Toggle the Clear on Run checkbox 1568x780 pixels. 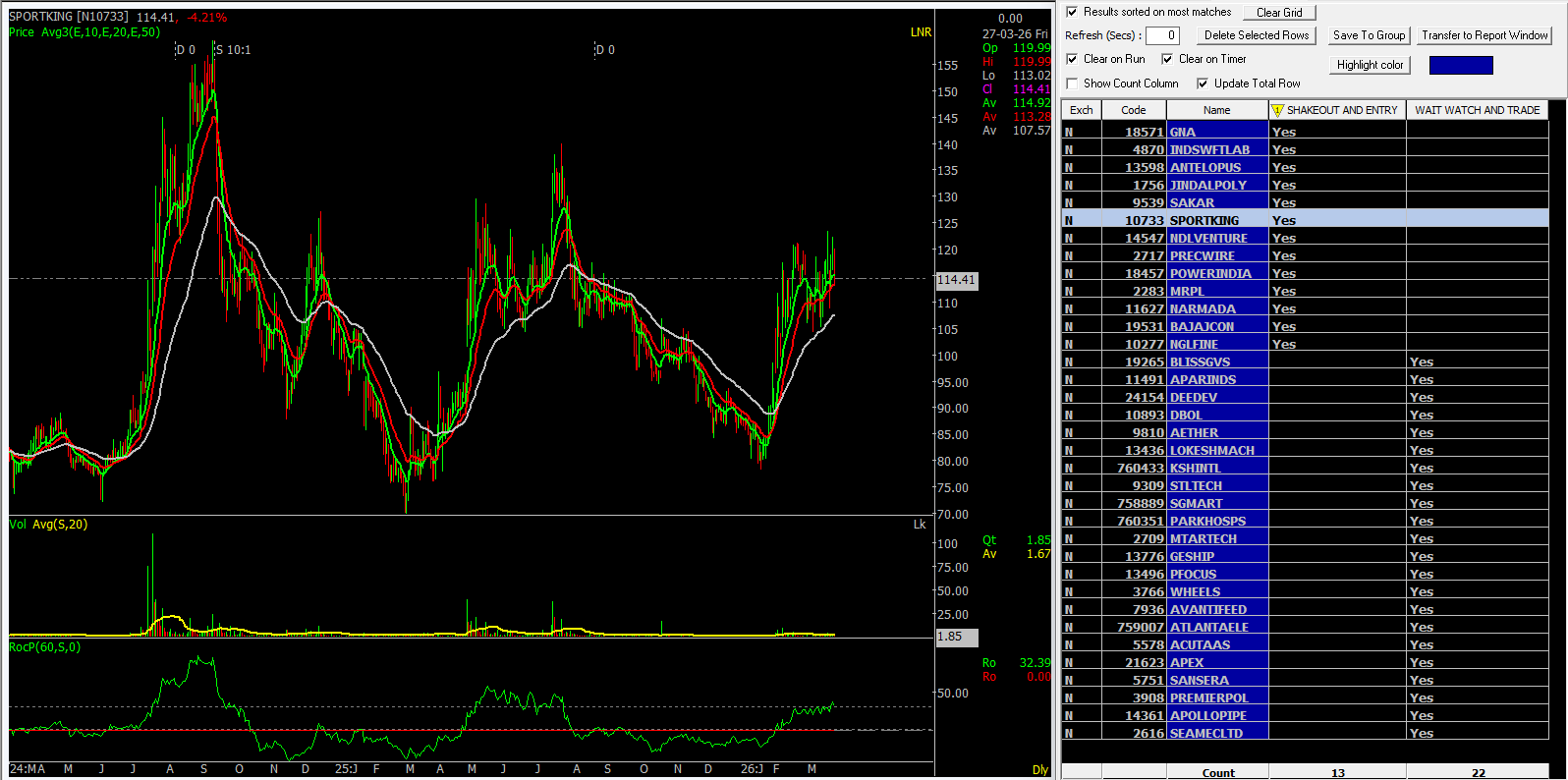point(1072,59)
